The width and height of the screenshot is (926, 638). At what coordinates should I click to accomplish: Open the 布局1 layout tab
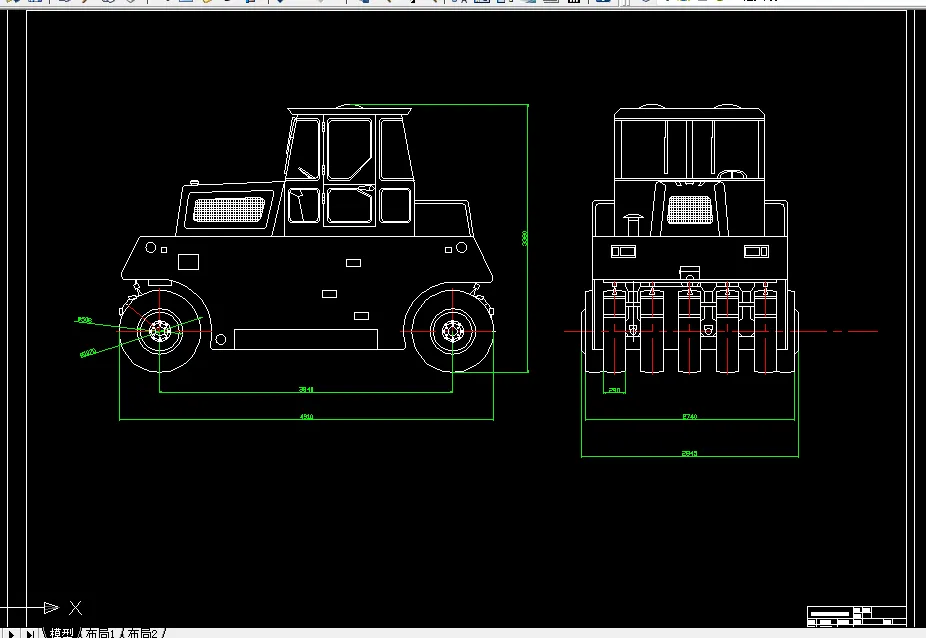coord(100,633)
